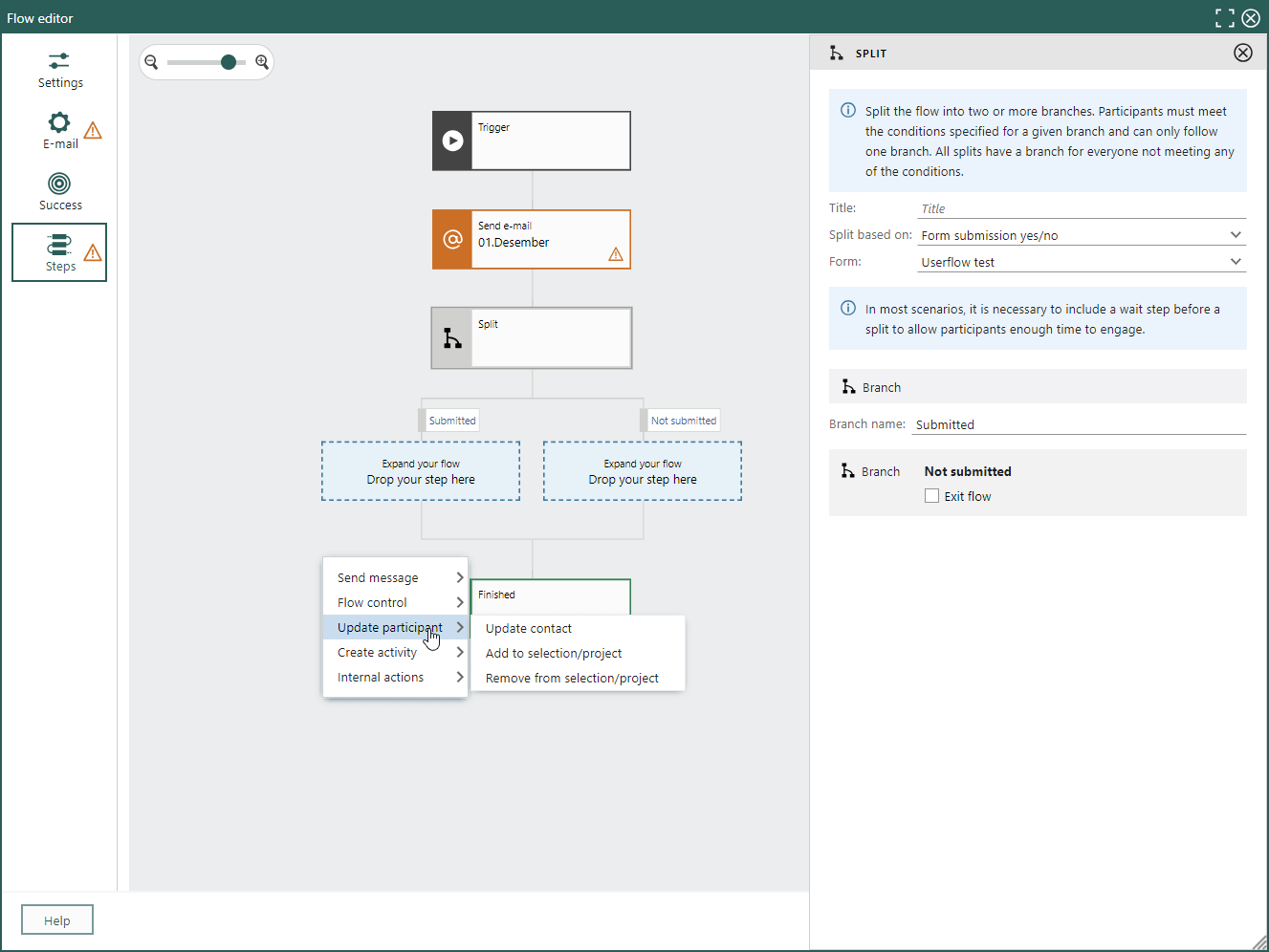Click warning icon on Send e-mail step
The height and width of the screenshot is (952, 1269).
616,254
